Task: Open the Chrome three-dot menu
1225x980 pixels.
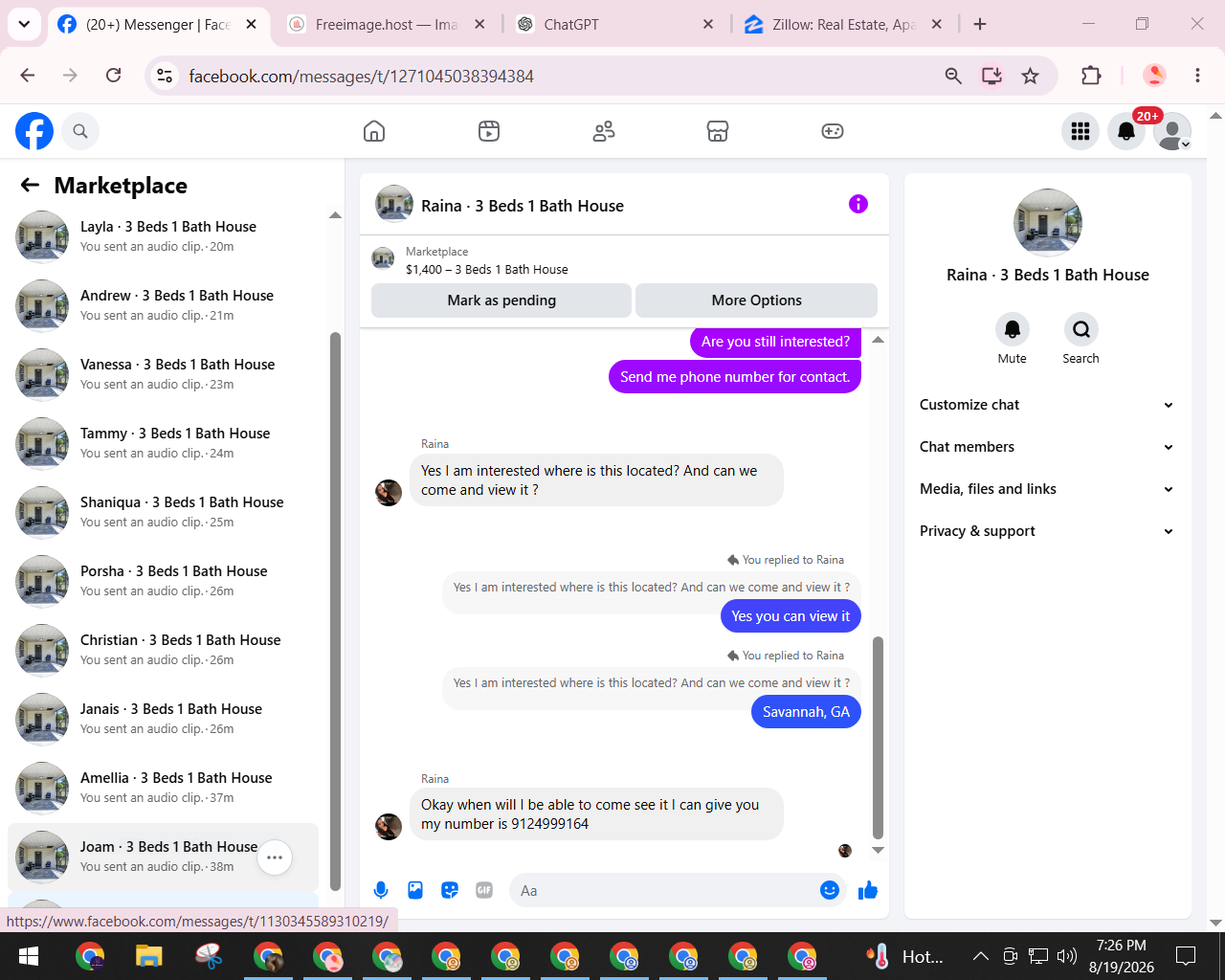Action: pos(1197,76)
